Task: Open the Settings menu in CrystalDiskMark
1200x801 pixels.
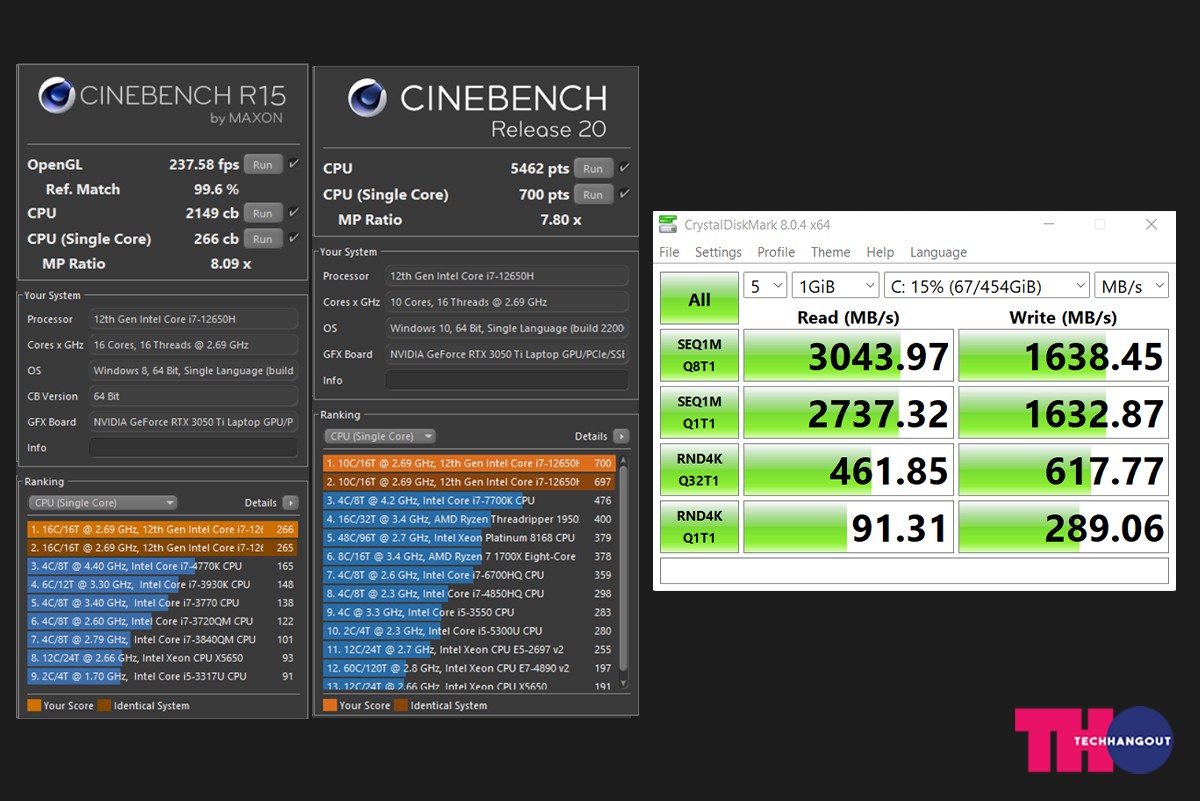Action: point(718,252)
